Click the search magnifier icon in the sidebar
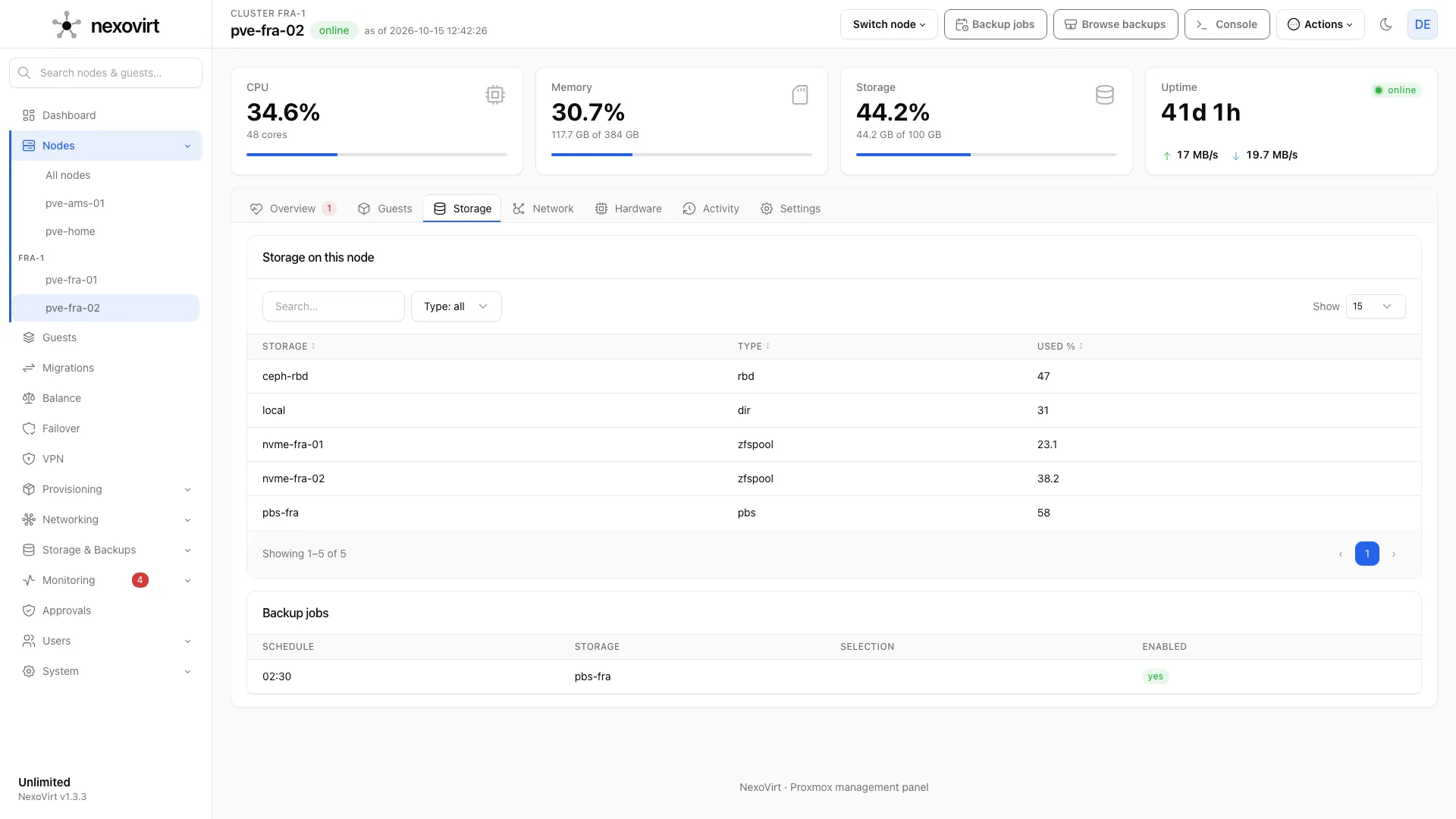Image resolution: width=1456 pixels, height=819 pixels. (x=24, y=73)
